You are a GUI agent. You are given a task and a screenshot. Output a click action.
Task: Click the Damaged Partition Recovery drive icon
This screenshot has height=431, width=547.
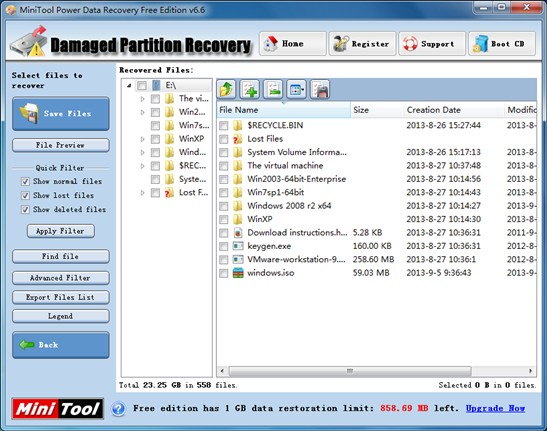(29, 42)
